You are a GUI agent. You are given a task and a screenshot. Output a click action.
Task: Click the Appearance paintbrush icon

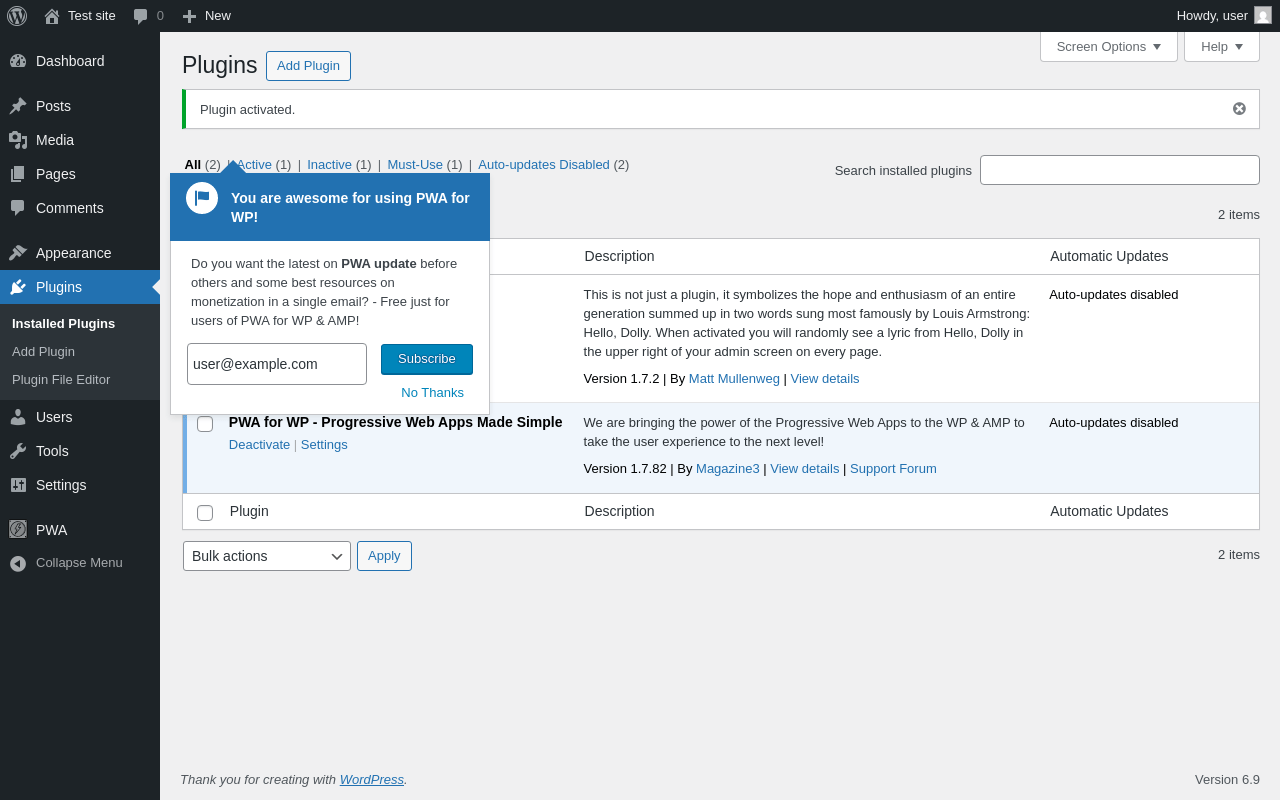click(x=18, y=253)
